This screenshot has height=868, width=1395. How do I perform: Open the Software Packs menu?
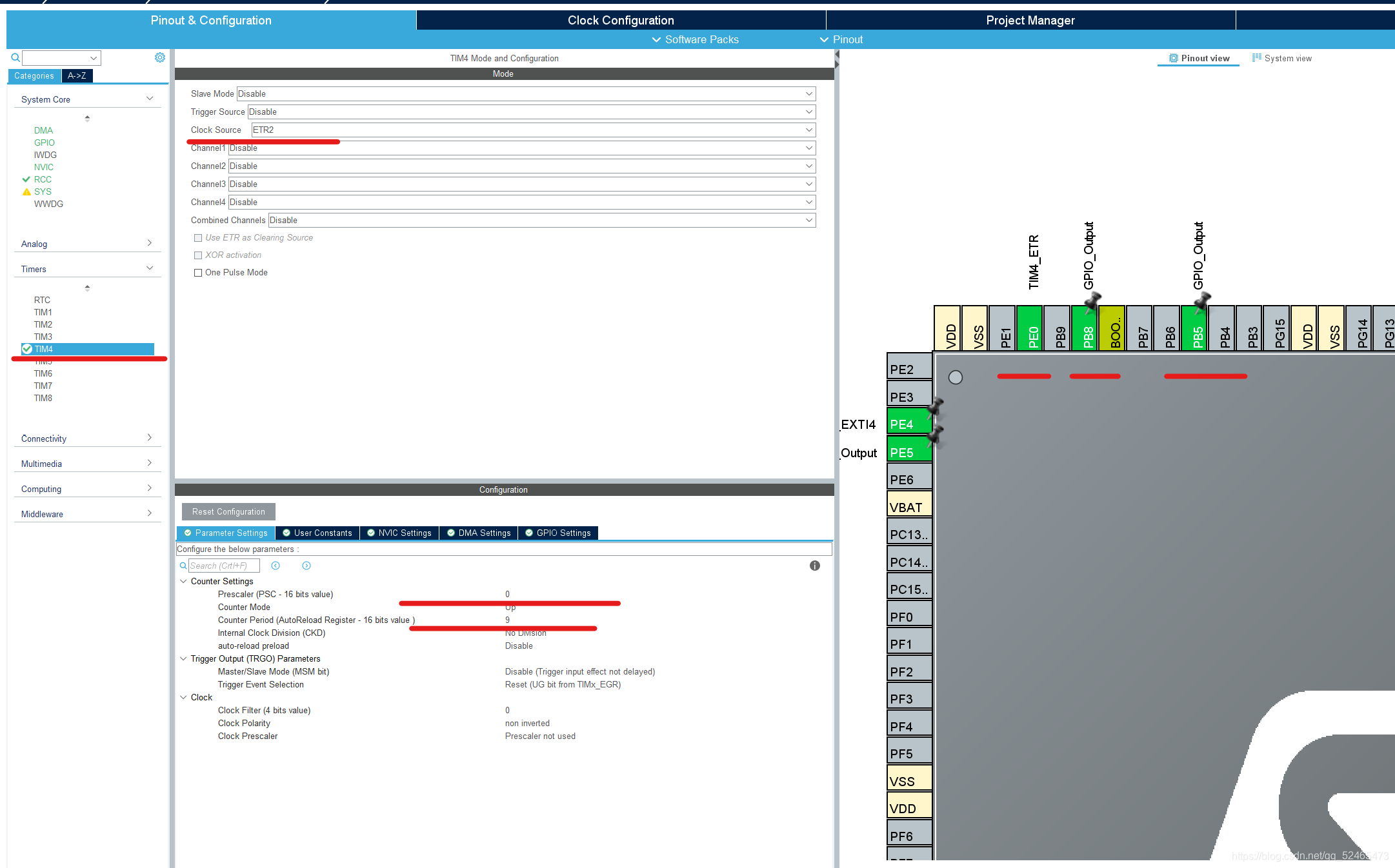[696, 39]
